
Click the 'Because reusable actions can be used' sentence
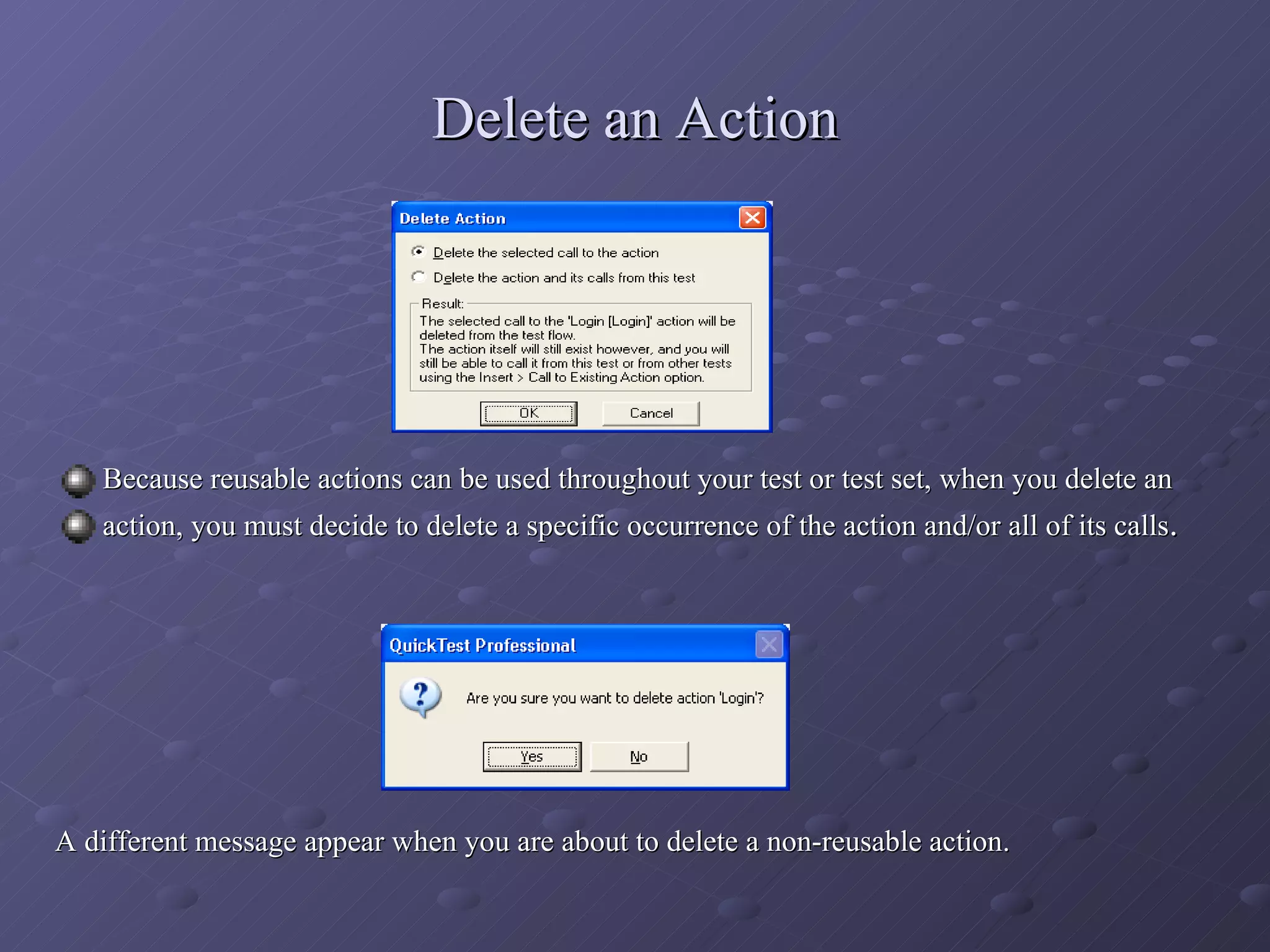(637, 479)
